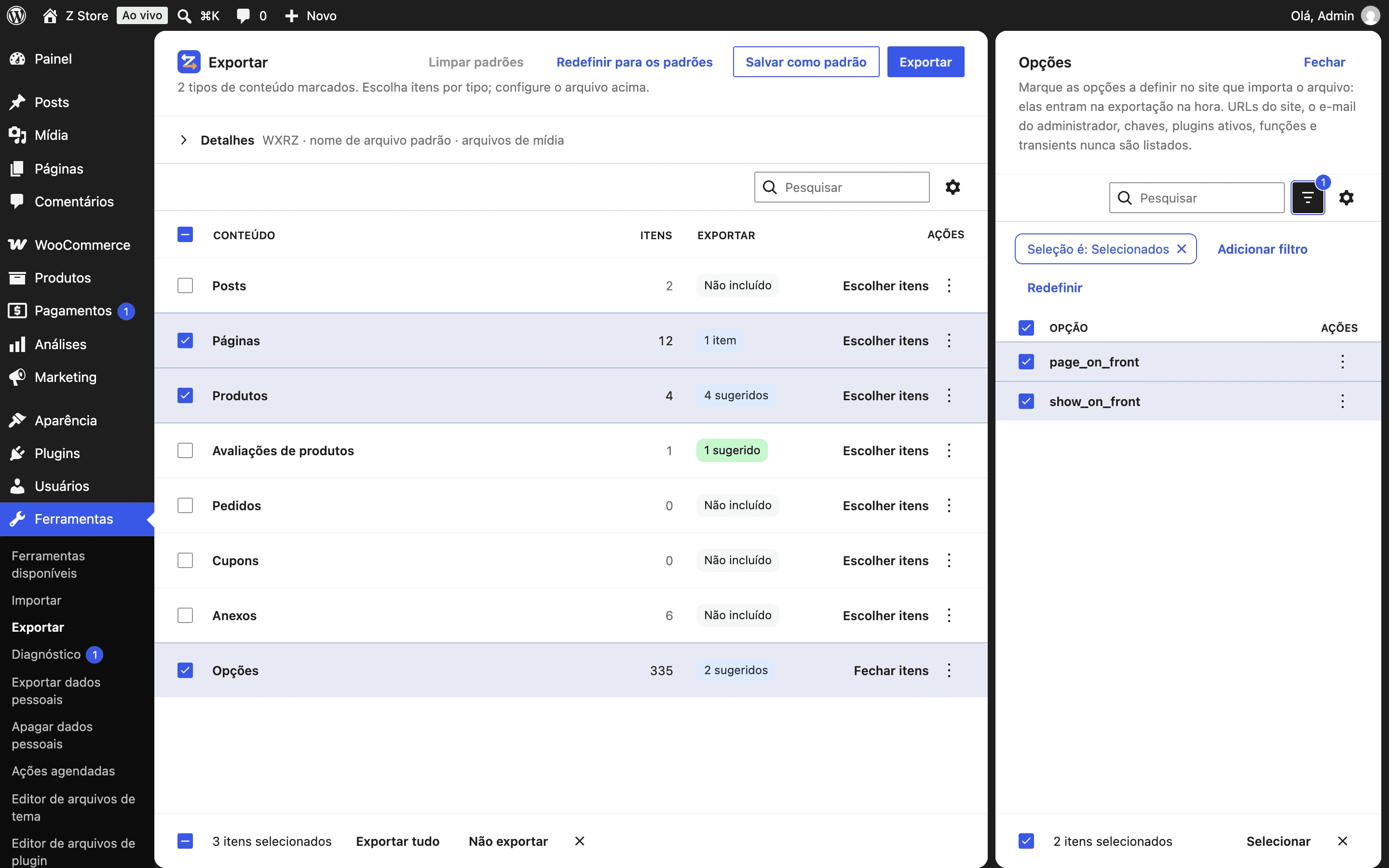The image size is (1389, 868).
Task: Open actions menu for Avaliações de produtos
Action: pos(949,451)
